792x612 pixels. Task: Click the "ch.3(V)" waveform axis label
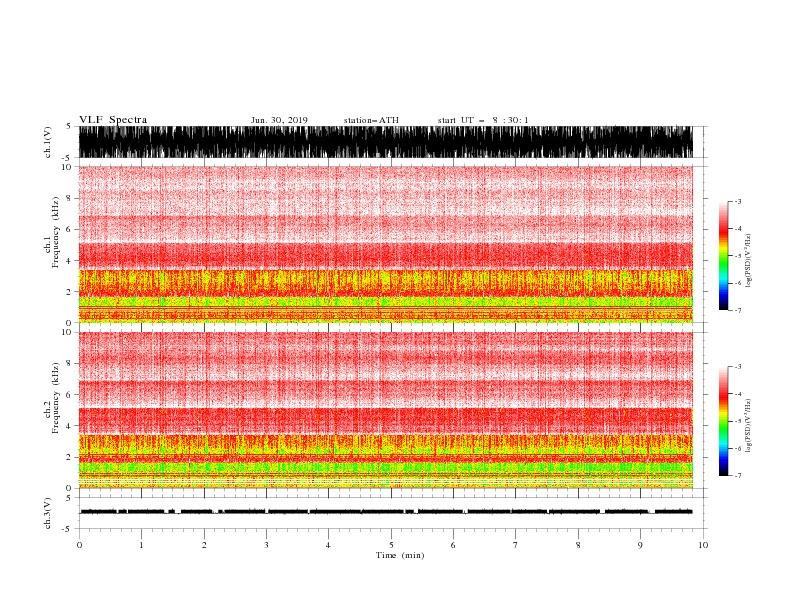pos(48,513)
